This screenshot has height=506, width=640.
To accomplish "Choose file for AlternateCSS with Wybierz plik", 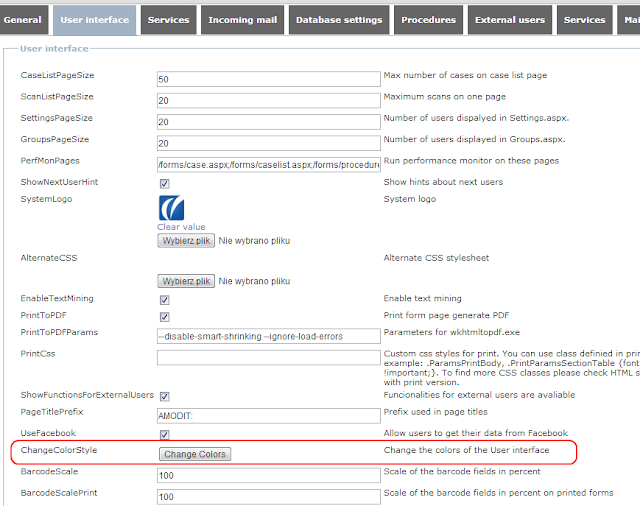I will [186, 281].
